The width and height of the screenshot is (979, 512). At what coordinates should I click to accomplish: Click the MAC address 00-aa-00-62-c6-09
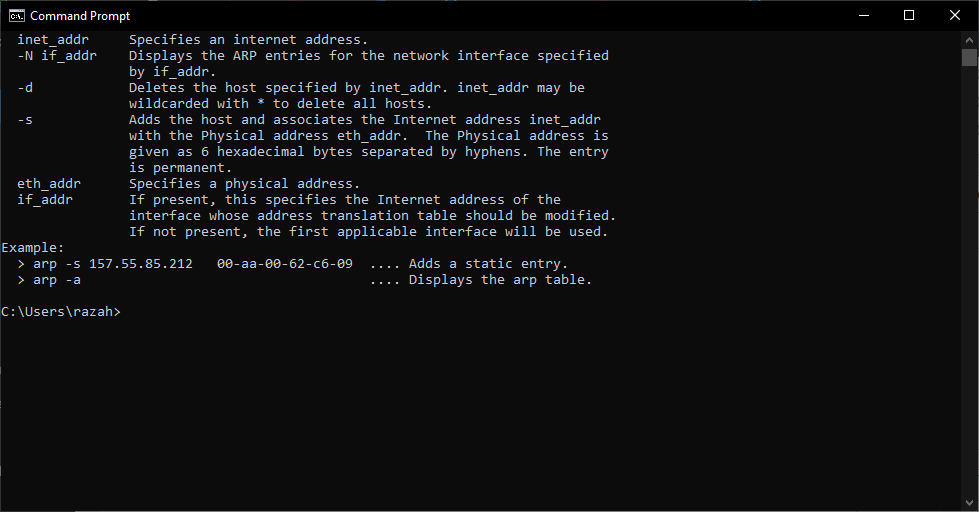click(x=285, y=264)
